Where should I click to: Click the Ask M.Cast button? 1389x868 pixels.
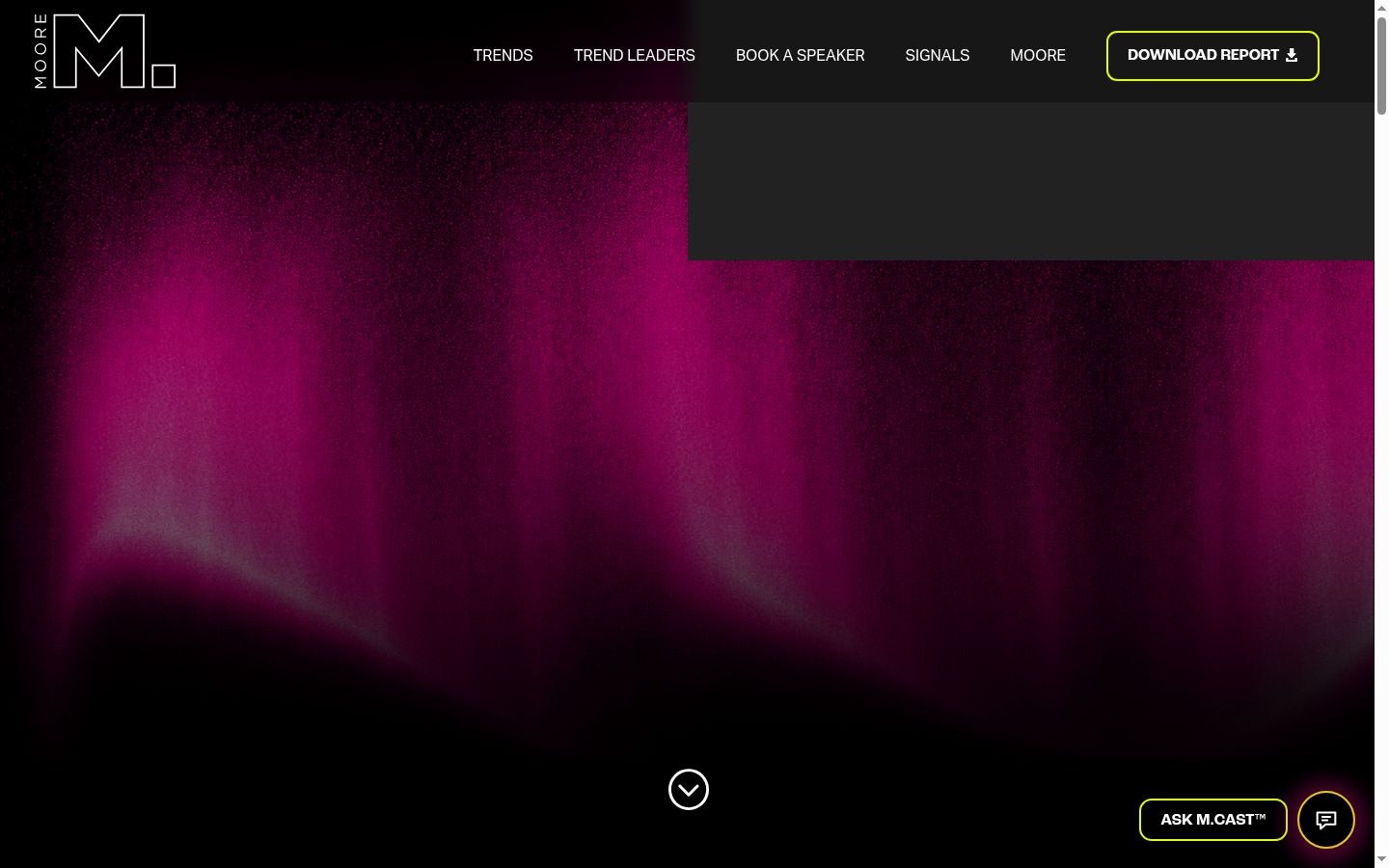pos(1213,820)
